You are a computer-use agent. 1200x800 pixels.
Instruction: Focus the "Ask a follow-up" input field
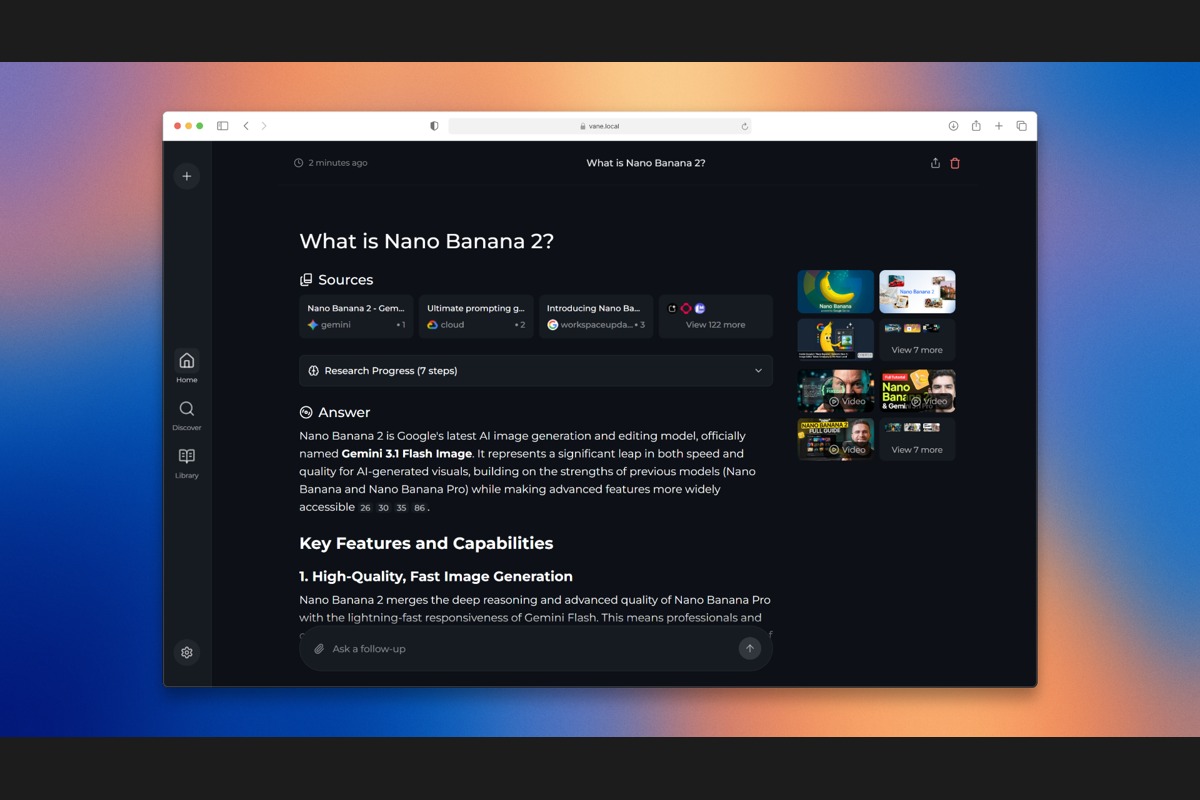click(x=530, y=649)
